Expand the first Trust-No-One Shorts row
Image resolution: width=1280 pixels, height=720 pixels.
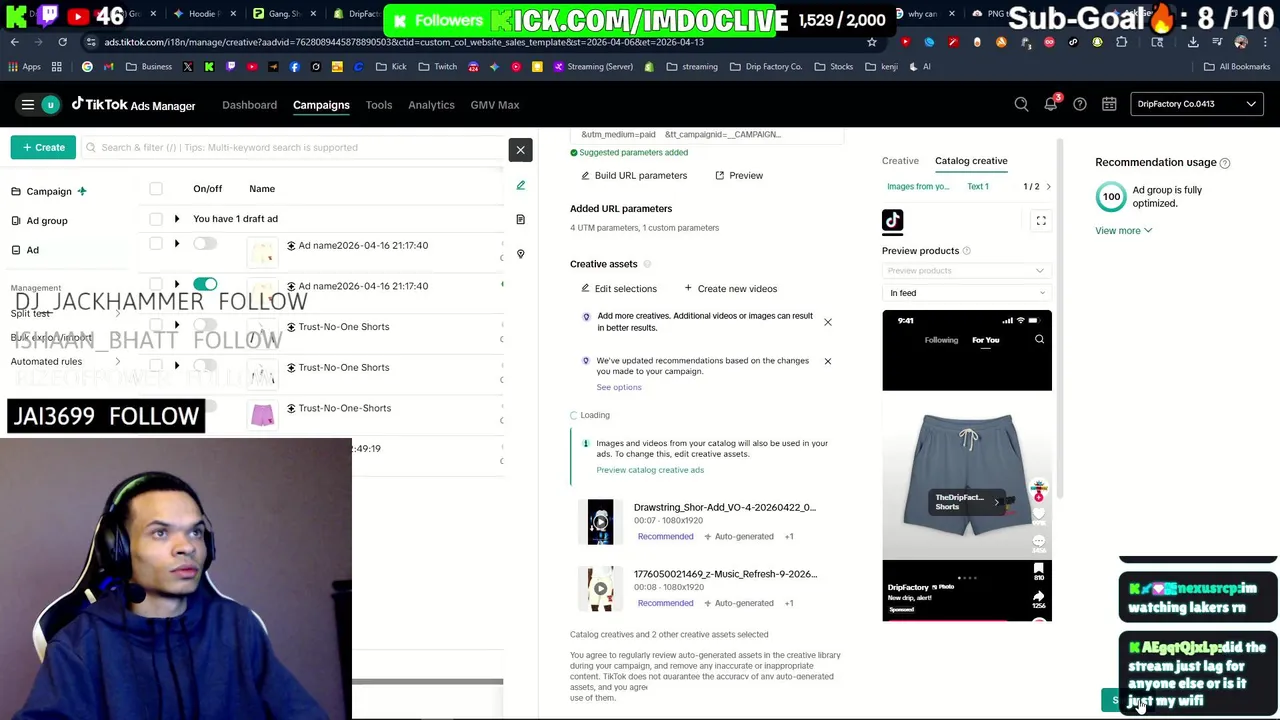(x=177, y=326)
